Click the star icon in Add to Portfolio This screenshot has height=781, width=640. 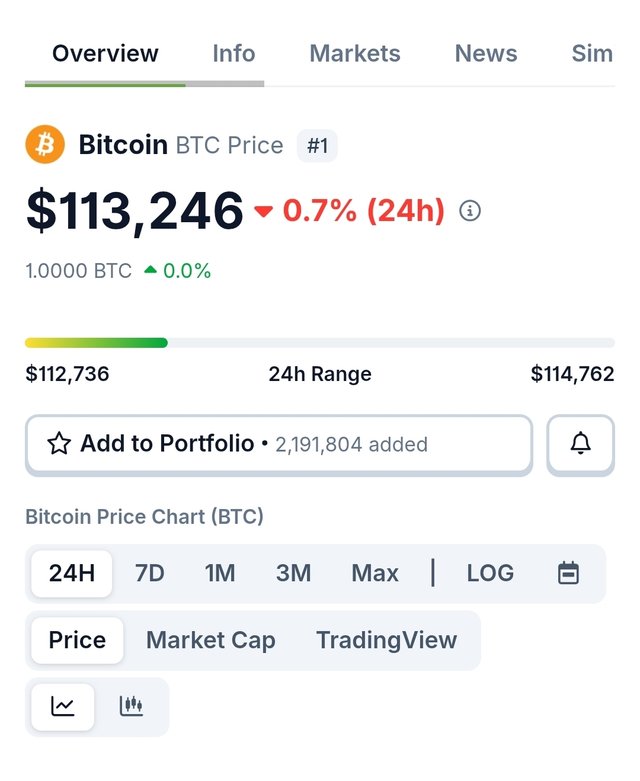59,444
